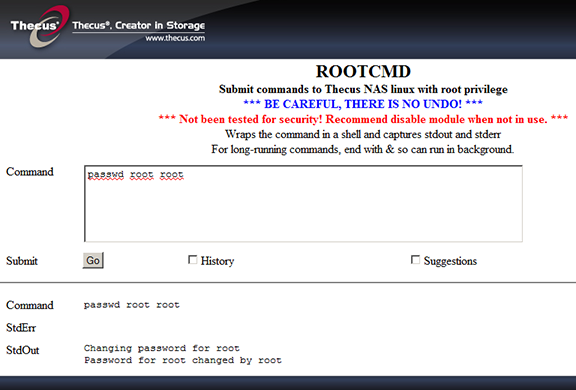Screen dimensions: 576x390
Task: Click 'Thecus, Creator in Storage' tagline
Action: coord(138,26)
